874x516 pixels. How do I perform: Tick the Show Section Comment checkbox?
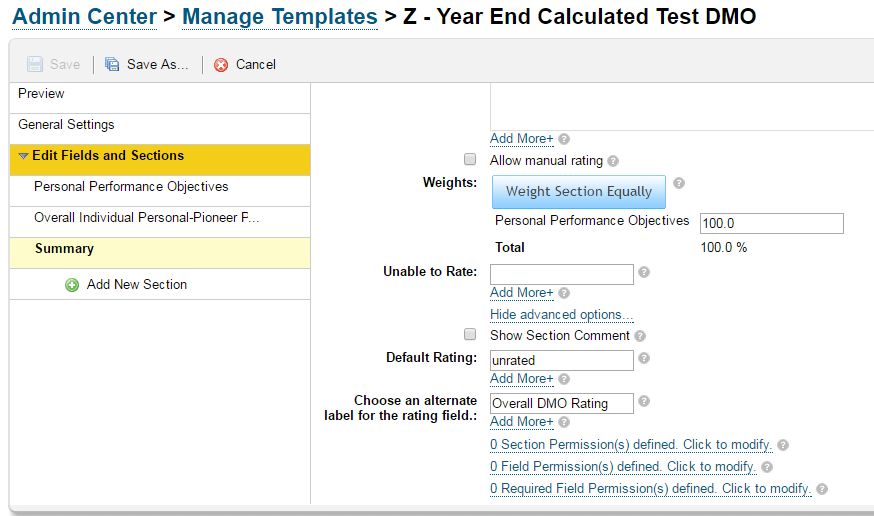coord(470,334)
